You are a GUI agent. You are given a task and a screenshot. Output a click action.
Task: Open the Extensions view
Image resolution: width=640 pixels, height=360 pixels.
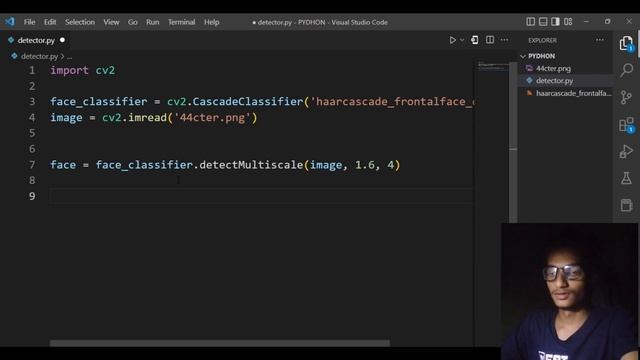(x=626, y=124)
